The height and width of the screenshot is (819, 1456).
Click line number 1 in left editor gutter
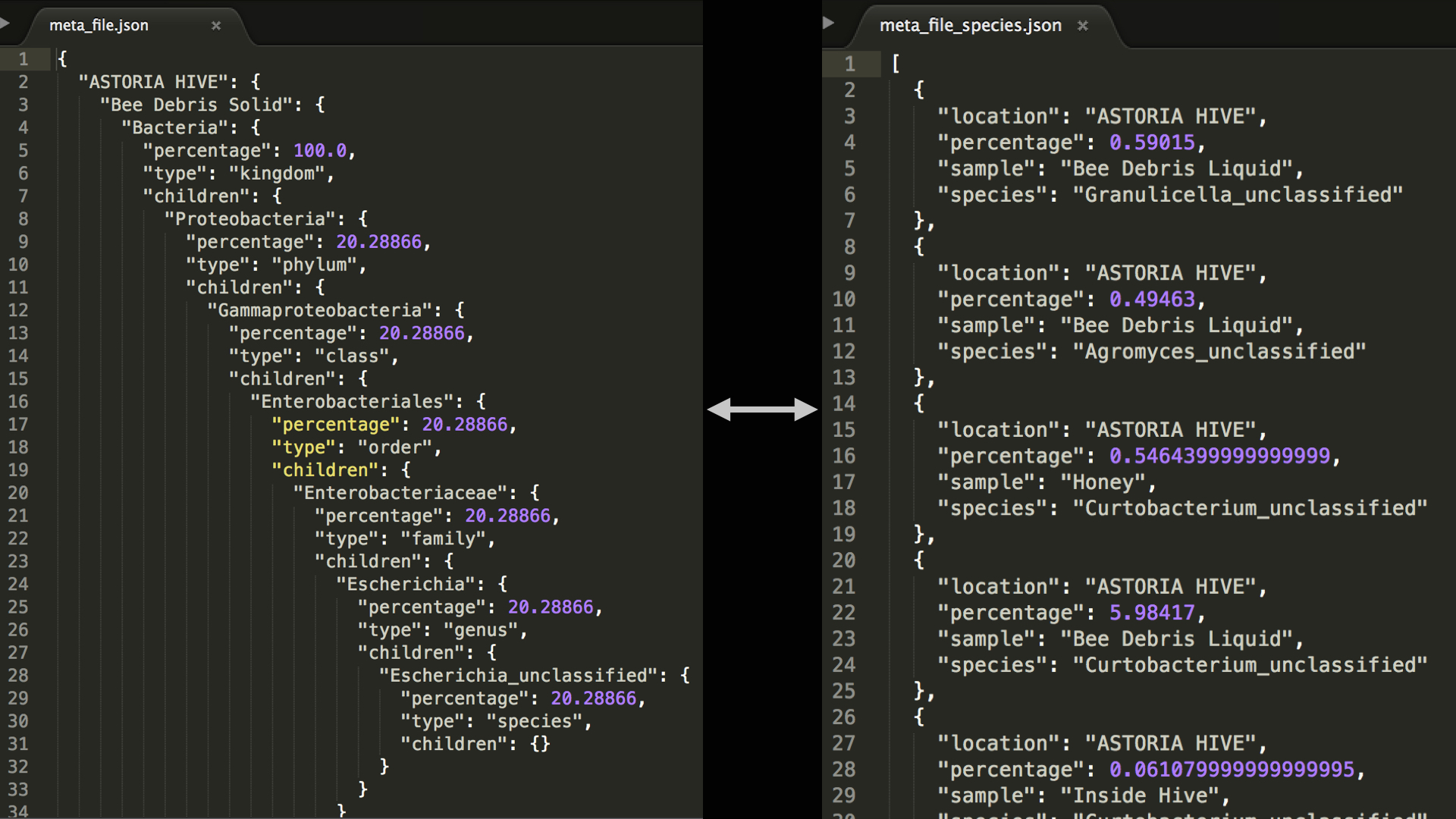coord(24,59)
